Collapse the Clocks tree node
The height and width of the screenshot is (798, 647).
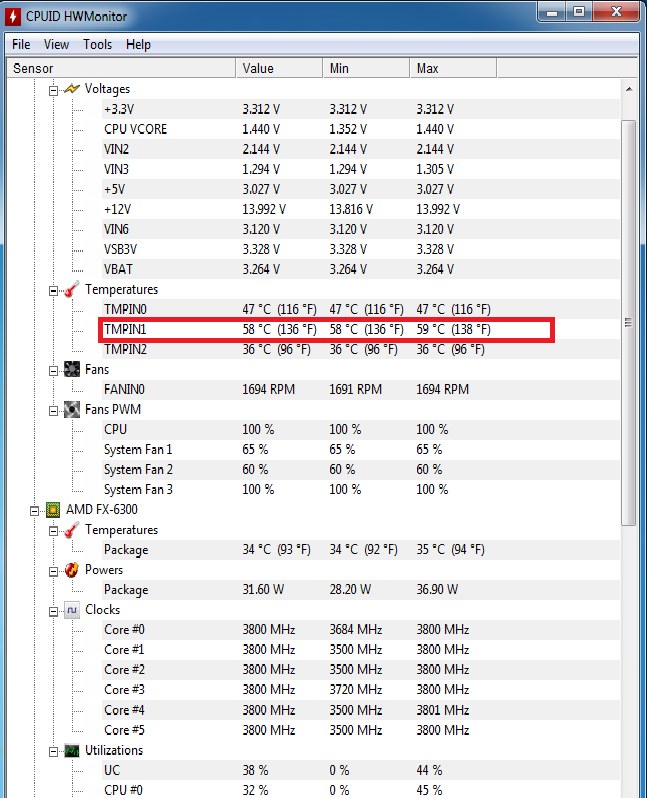[x=53, y=612]
